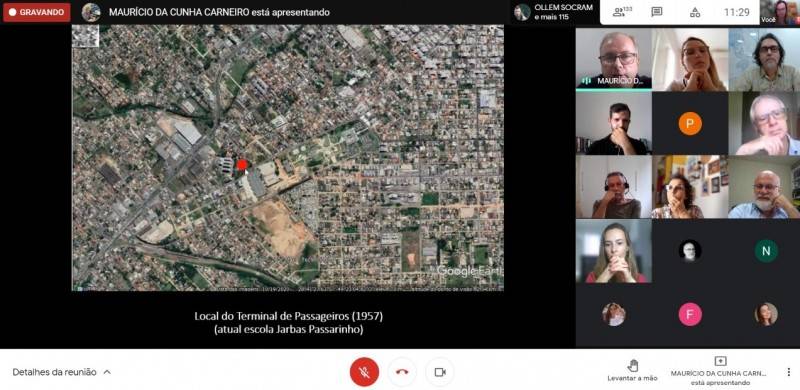Click the slide caption Local do Terminal de Passageiros

coord(289,316)
